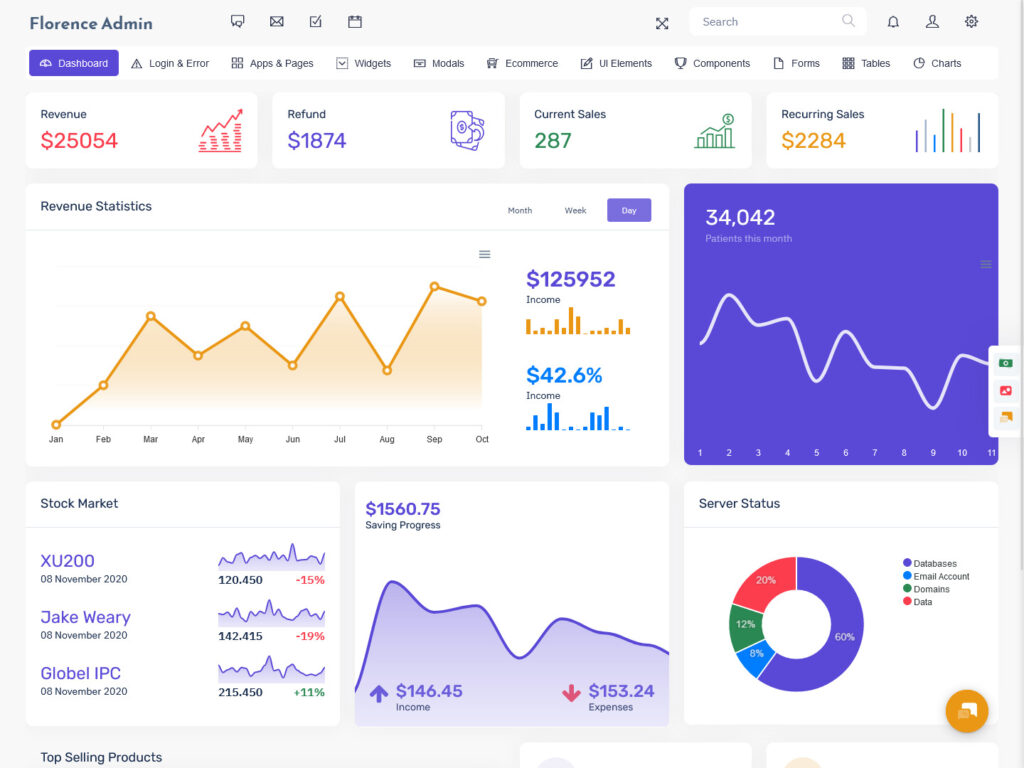The height and width of the screenshot is (768, 1024).
Task: Click the Florence Admin logo
Action: 91,24
